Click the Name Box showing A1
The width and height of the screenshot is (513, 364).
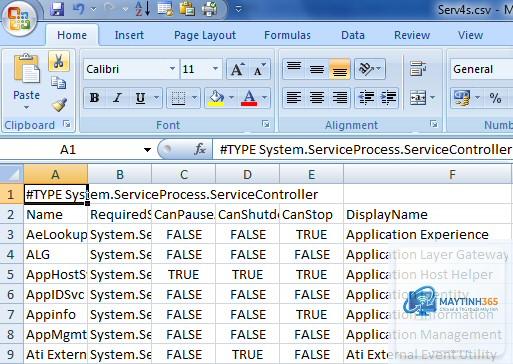[x=69, y=150]
